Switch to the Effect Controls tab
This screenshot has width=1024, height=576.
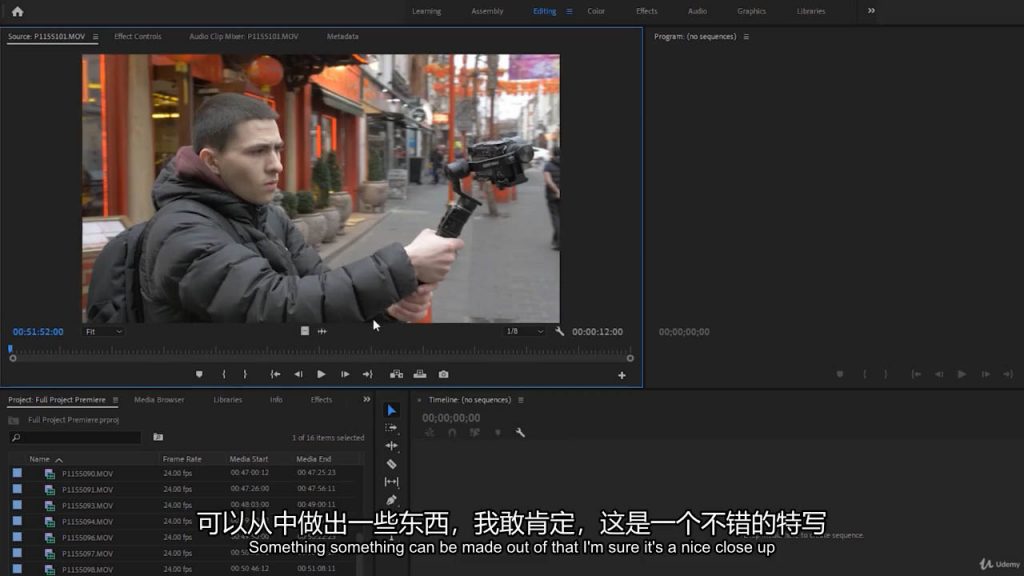coord(137,36)
